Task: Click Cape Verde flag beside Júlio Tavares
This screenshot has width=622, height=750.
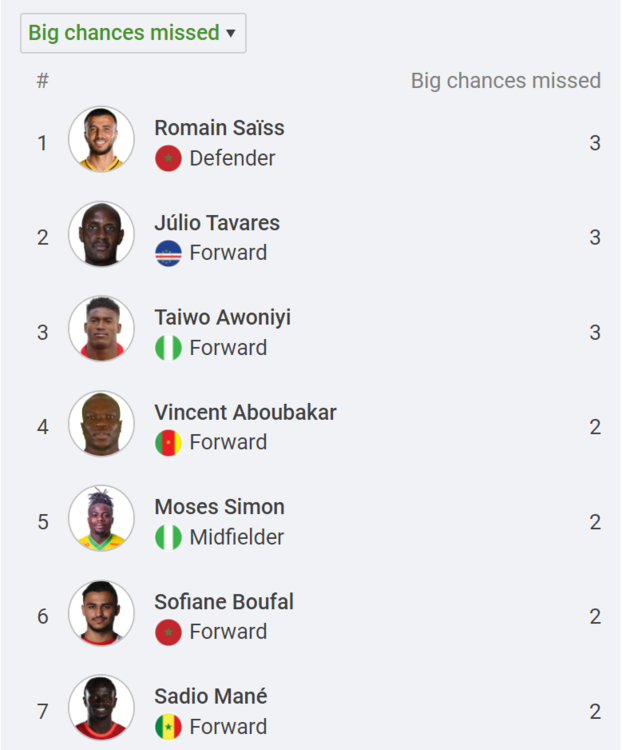Action: [168, 253]
